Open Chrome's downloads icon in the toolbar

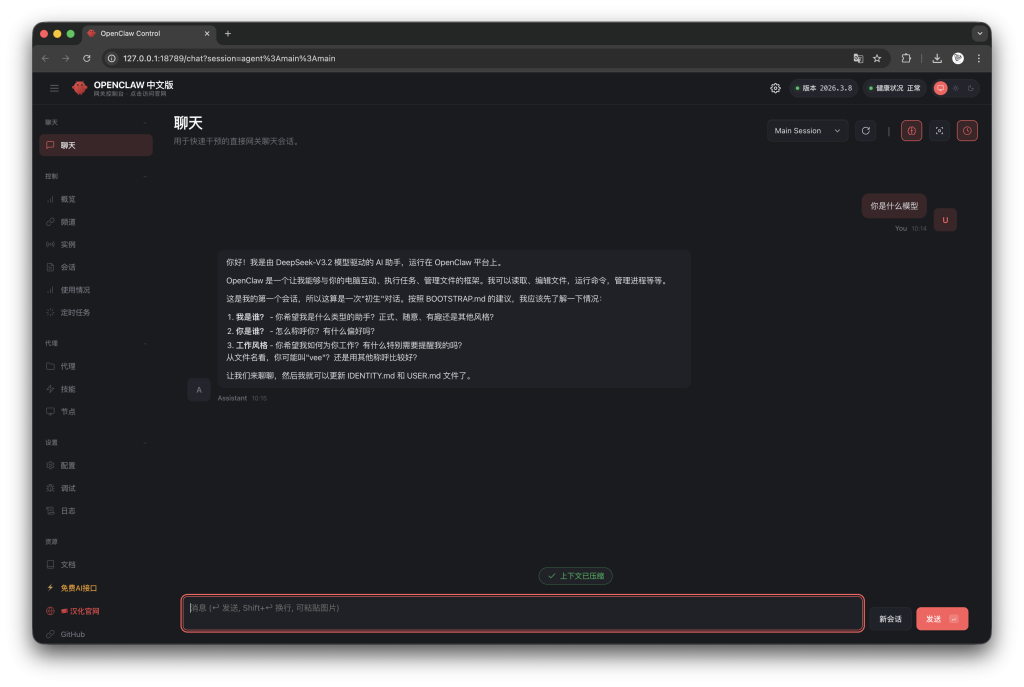[x=937, y=58]
